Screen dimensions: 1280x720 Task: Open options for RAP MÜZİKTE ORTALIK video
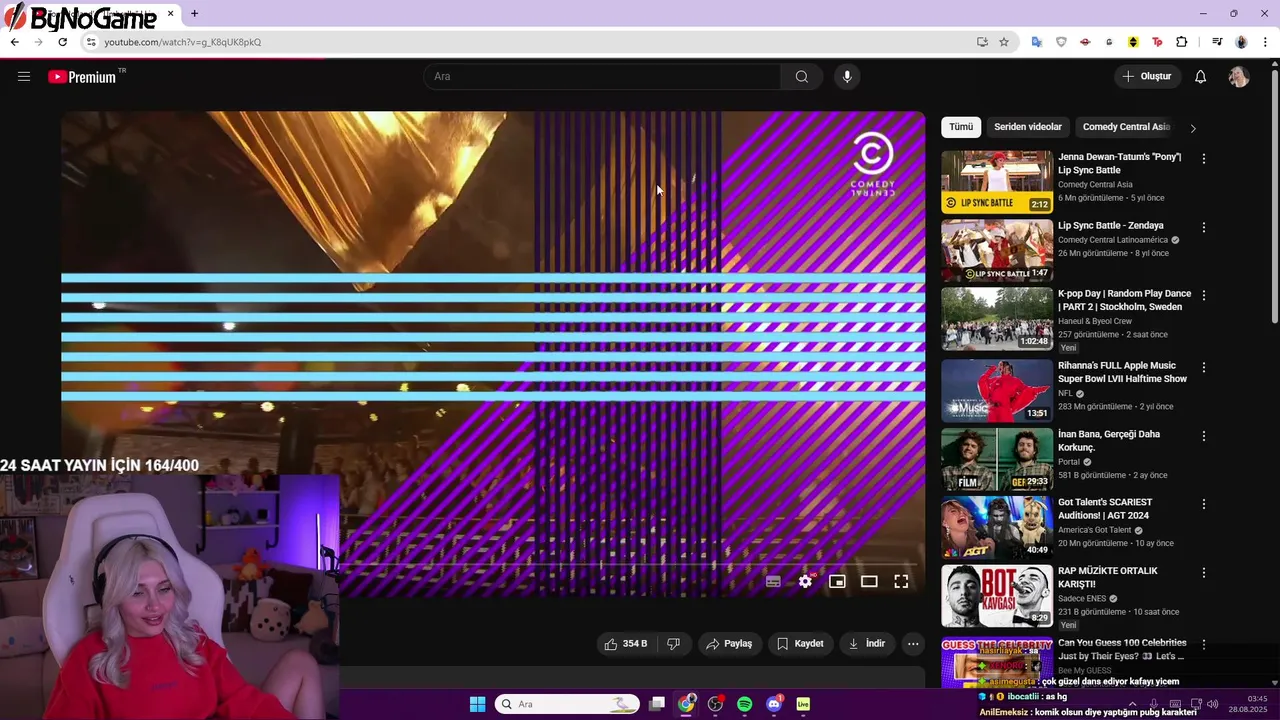click(1204, 573)
